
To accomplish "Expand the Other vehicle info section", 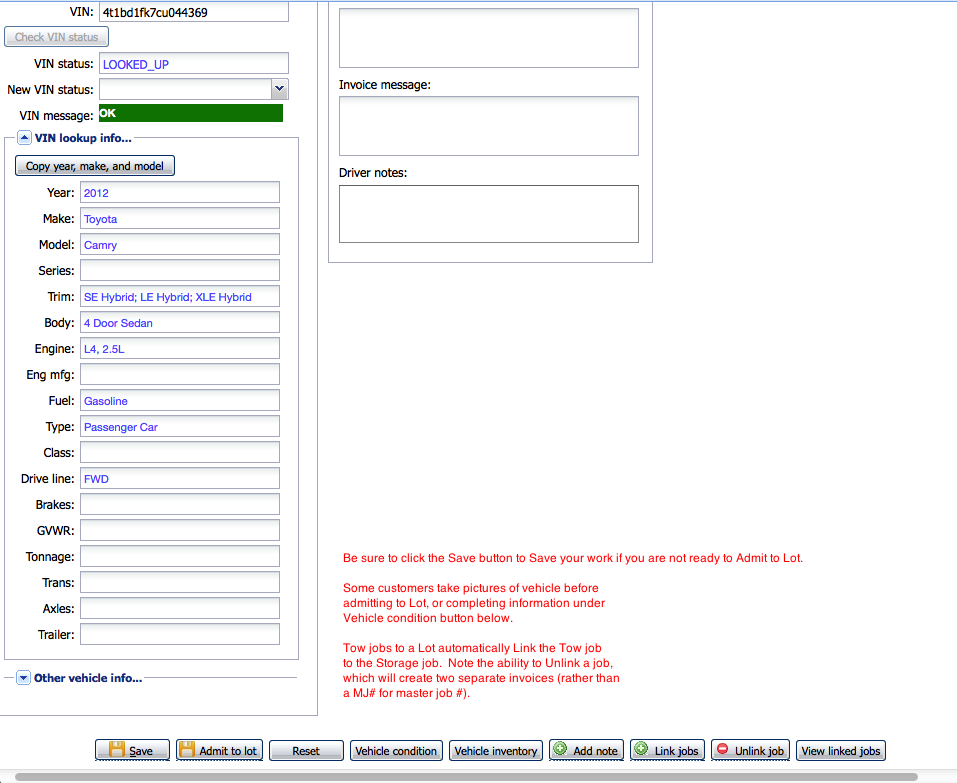I will point(24,678).
